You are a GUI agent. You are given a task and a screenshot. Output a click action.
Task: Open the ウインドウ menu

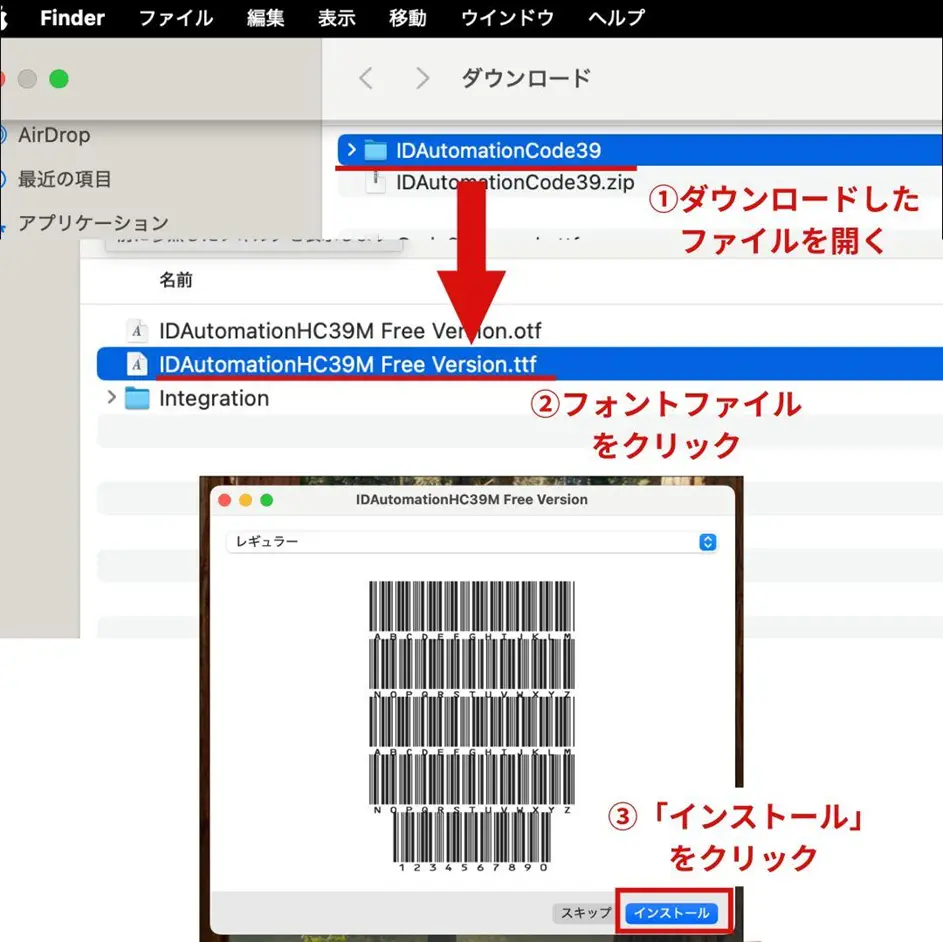pos(507,18)
